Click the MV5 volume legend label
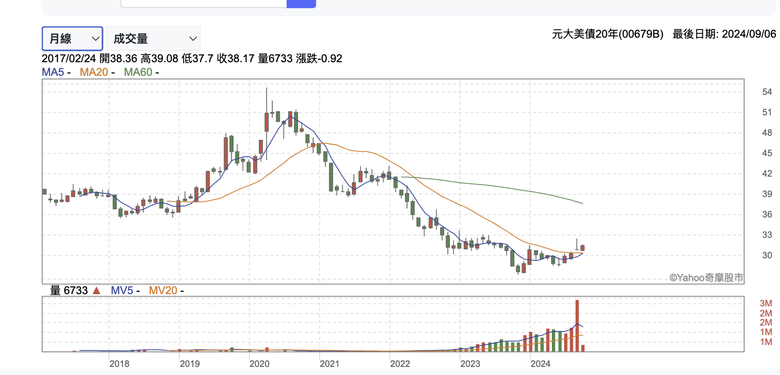Image resolution: width=780 pixels, height=375 pixels. point(122,290)
